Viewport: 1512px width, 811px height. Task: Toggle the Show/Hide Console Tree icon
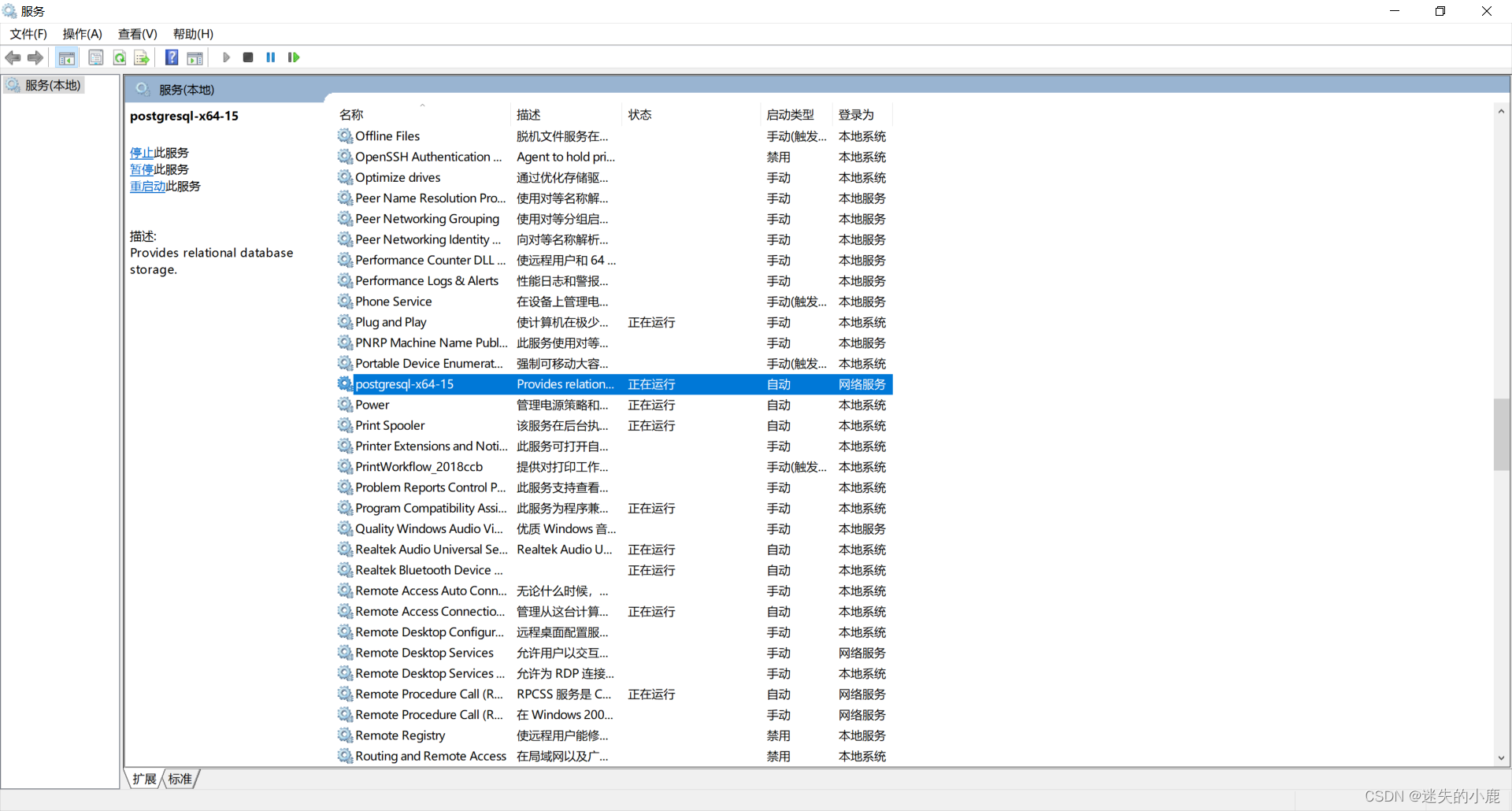67,57
